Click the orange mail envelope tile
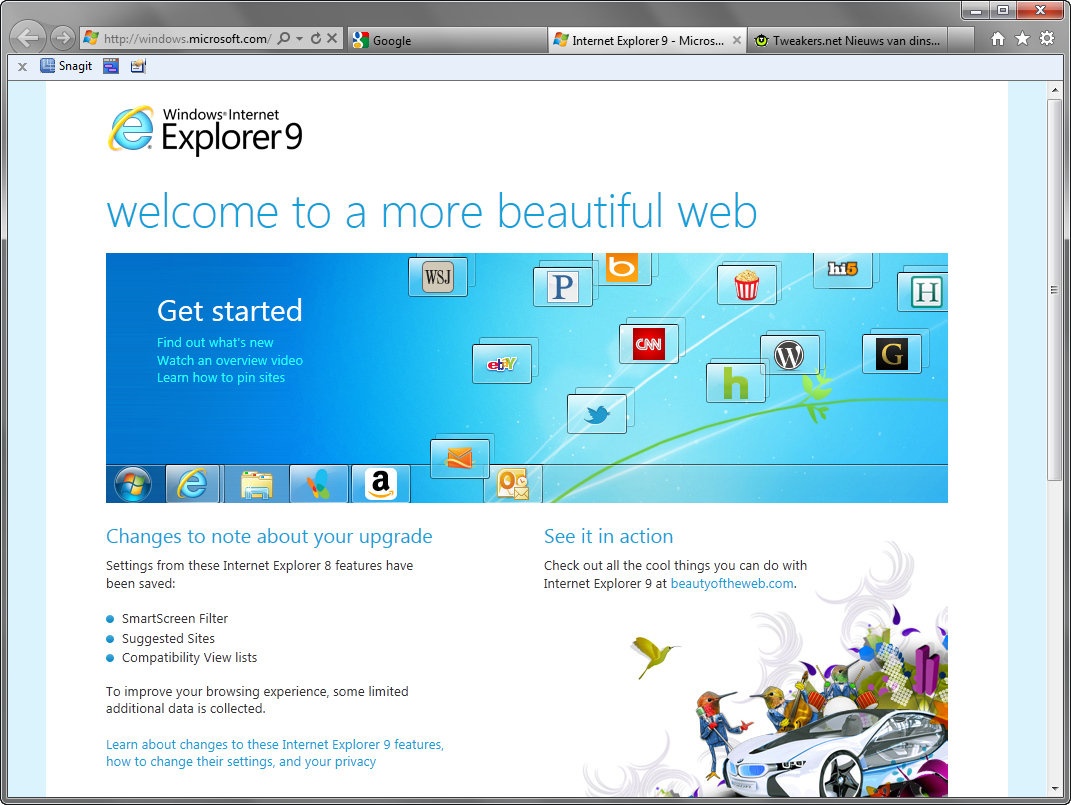 (x=460, y=459)
